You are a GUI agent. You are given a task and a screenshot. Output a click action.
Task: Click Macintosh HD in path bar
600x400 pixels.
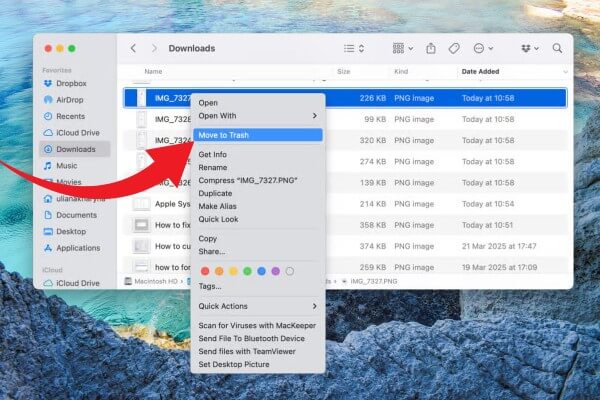151,281
